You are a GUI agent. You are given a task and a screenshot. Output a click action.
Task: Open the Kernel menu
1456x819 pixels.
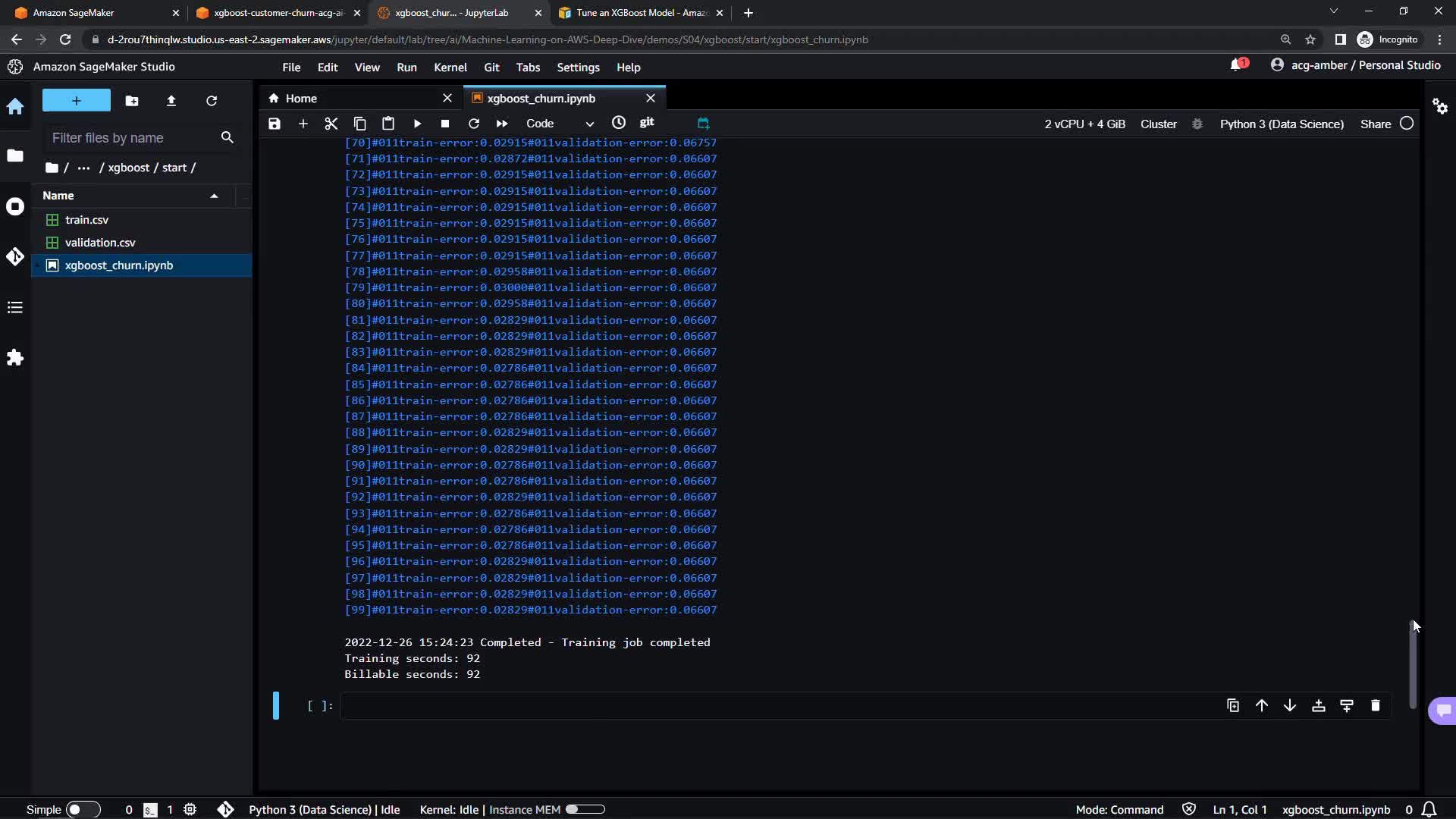450,67
